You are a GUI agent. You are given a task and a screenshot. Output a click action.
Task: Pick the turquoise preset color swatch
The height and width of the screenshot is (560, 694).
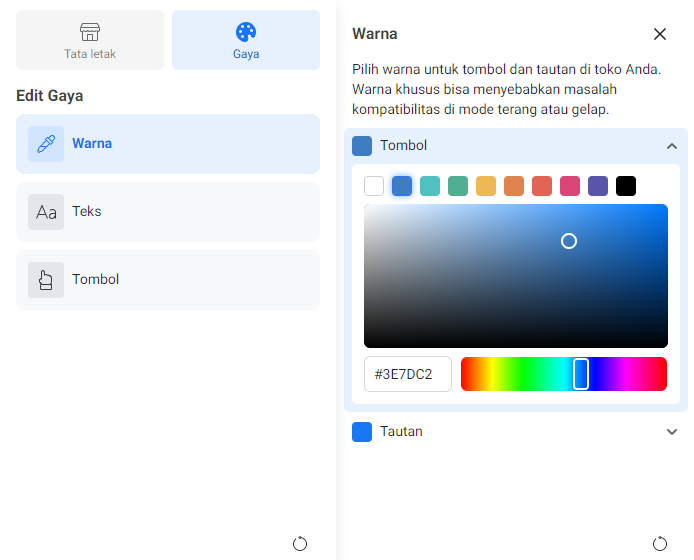(x=430, y=186)
